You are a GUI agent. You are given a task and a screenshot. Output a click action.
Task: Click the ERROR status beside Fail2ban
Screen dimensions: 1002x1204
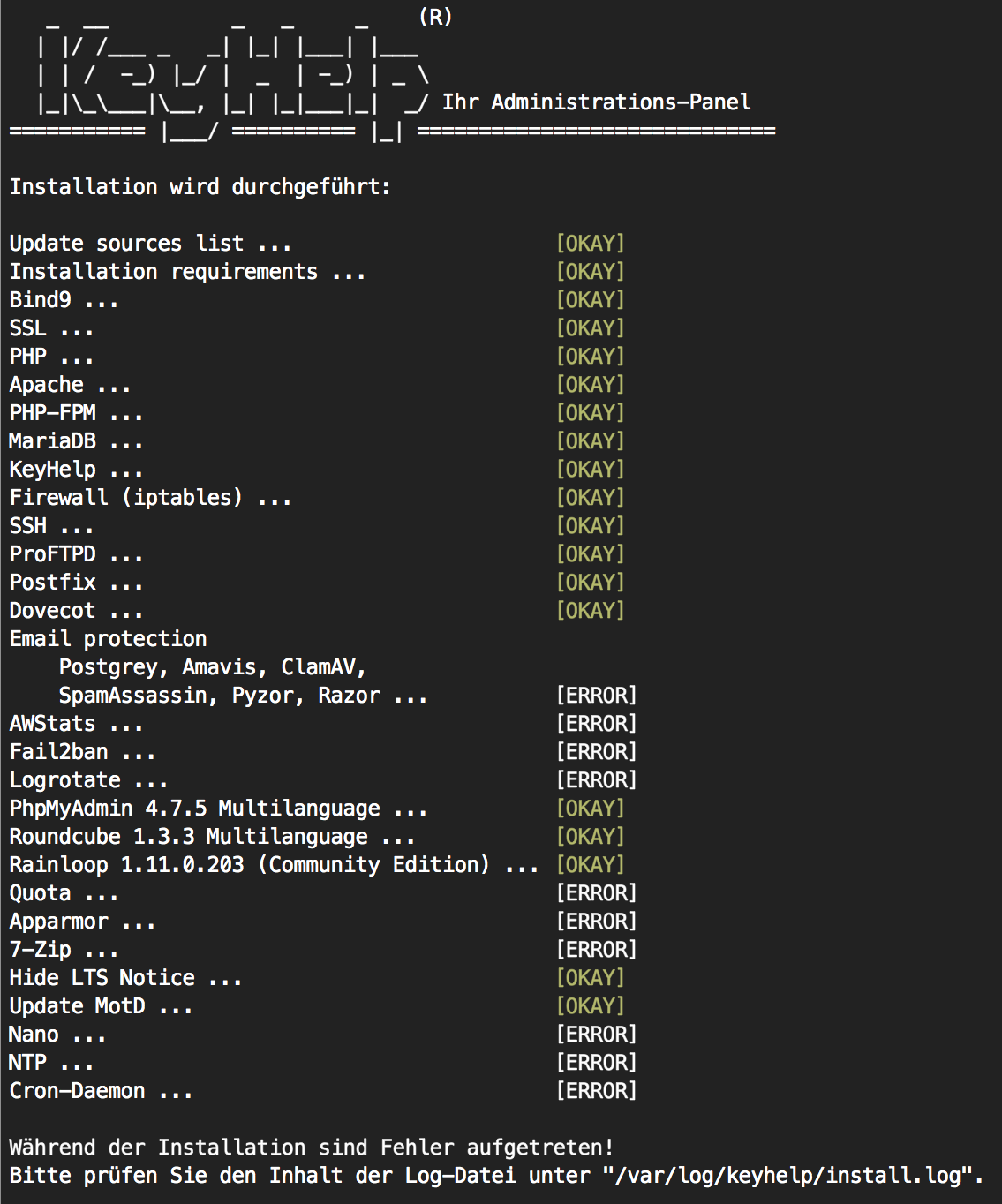coord(596,752)
